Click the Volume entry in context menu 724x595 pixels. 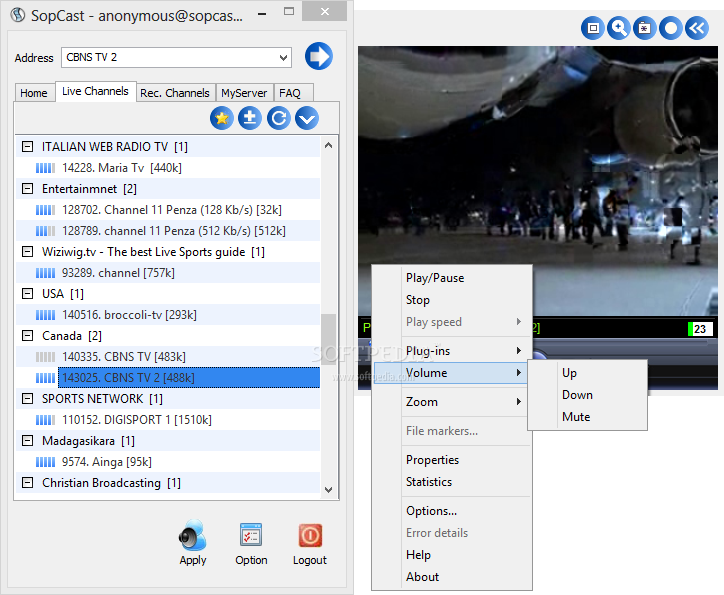(451, 373)
